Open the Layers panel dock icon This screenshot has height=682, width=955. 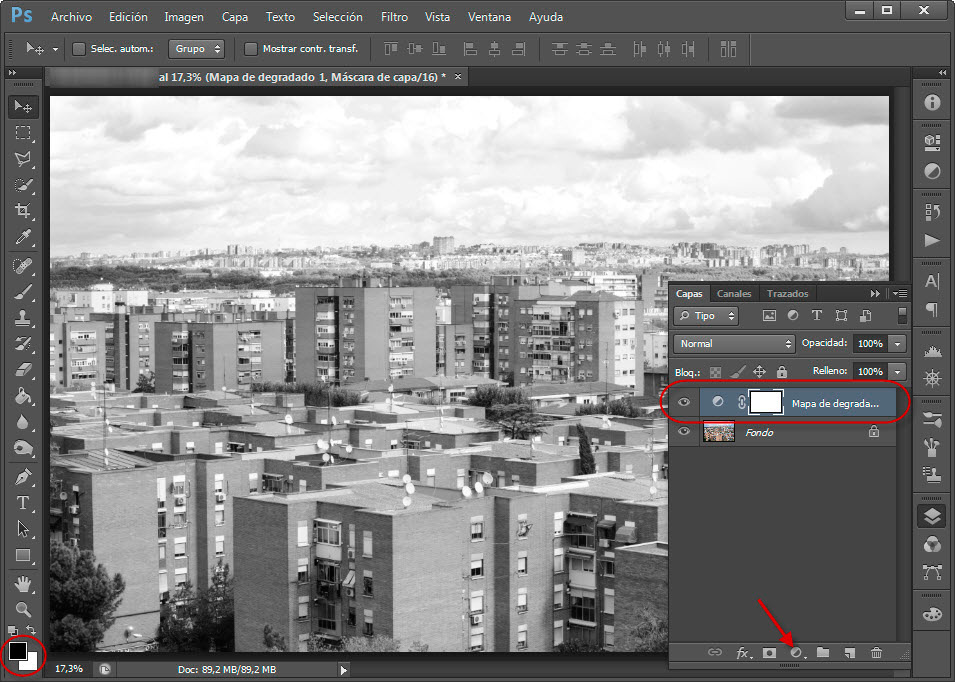coord(932,517)
